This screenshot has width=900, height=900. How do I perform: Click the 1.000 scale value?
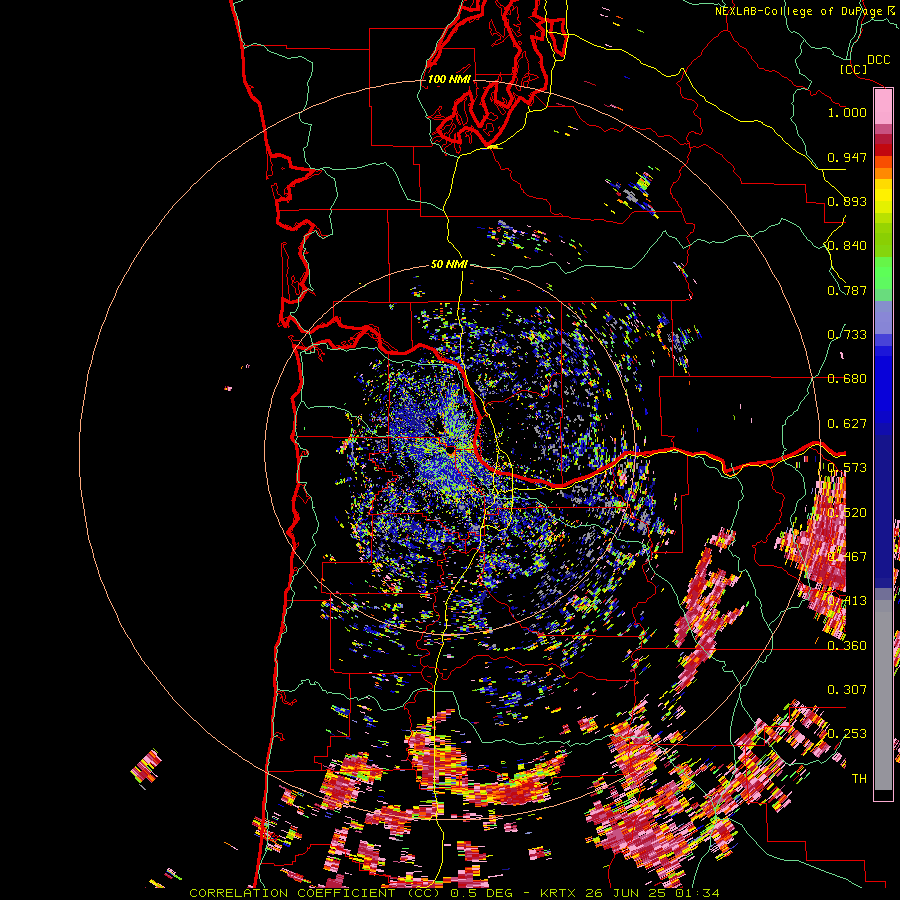(847, 112)
